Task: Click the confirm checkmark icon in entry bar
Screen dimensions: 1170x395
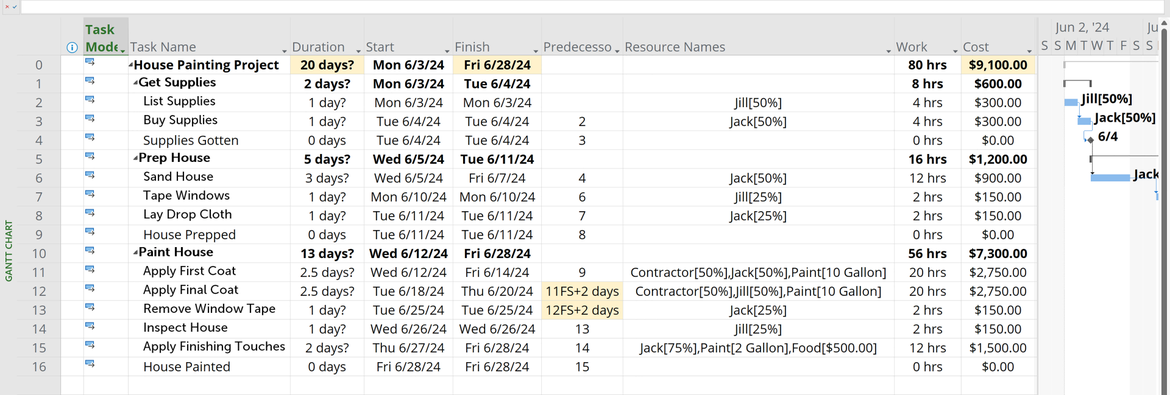Action: click(x=16, y=7)
